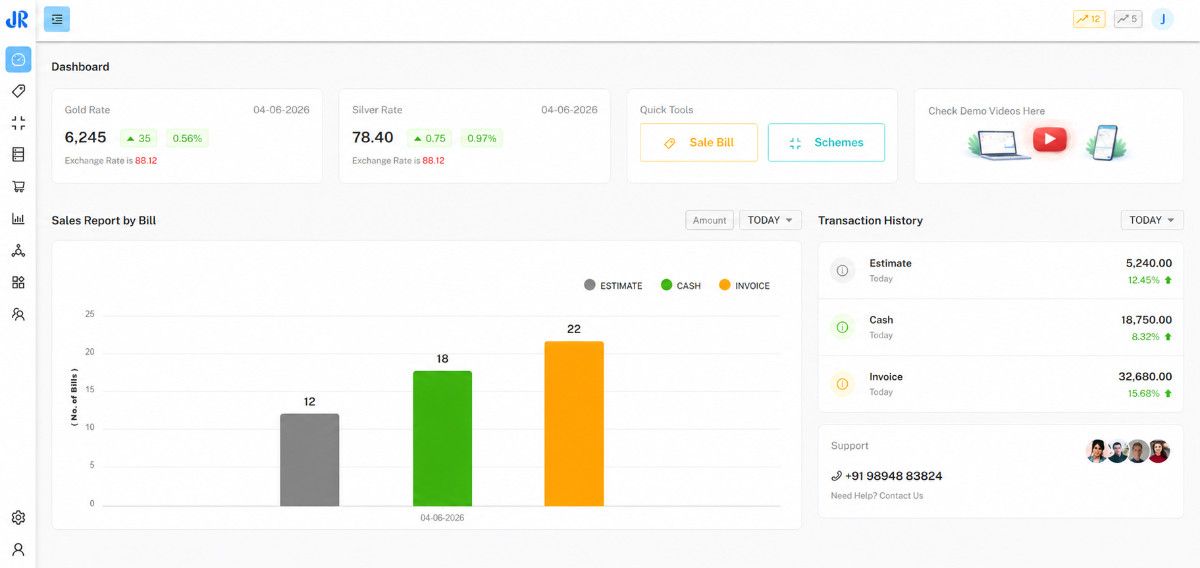Click the Invoice amount 32,680.00
The width and height of the screenshot is (1200, 568).
(x=1145, y=377)
